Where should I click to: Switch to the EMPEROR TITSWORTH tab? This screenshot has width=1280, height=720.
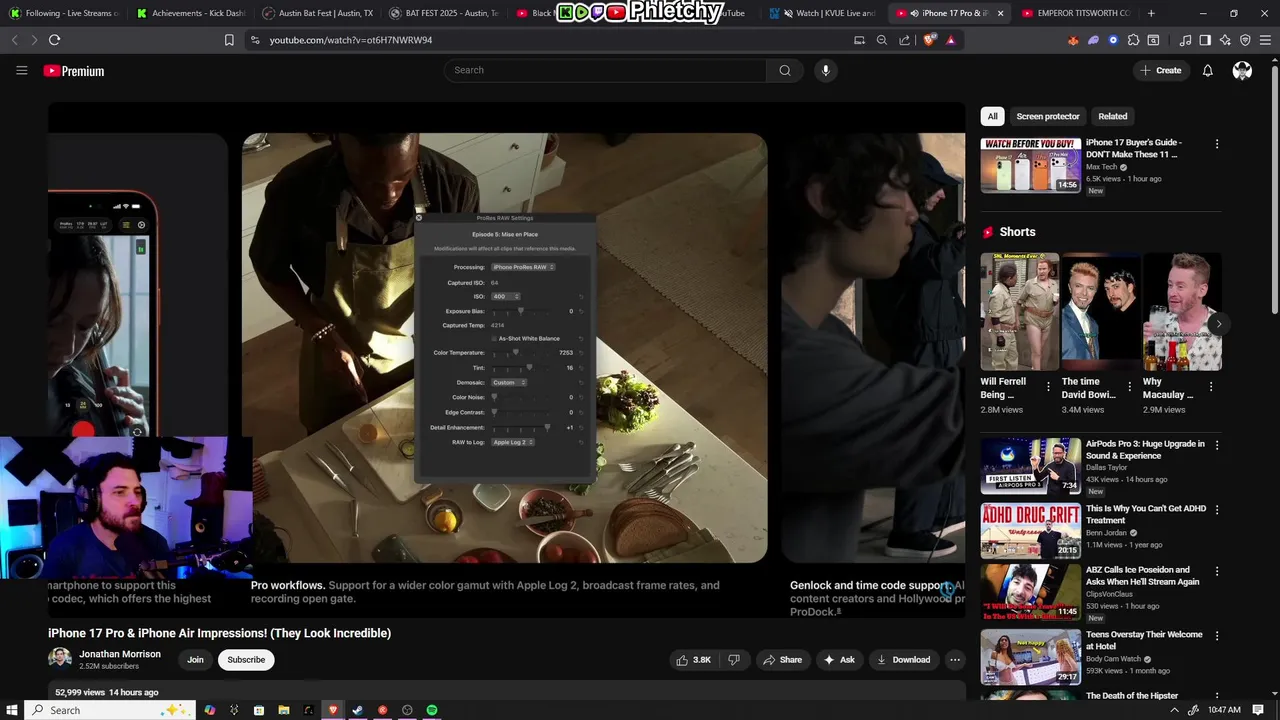pyautogui.click(x=1075, y=13)
